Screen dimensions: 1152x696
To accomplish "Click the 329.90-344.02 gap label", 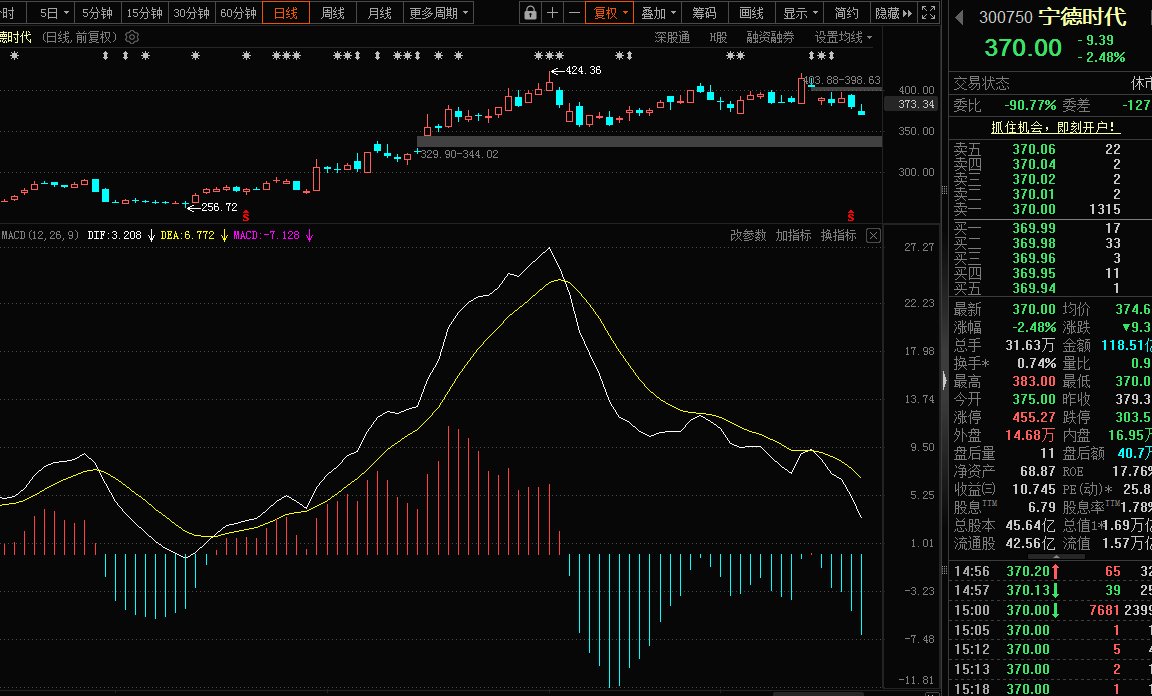I will point(459,154).
